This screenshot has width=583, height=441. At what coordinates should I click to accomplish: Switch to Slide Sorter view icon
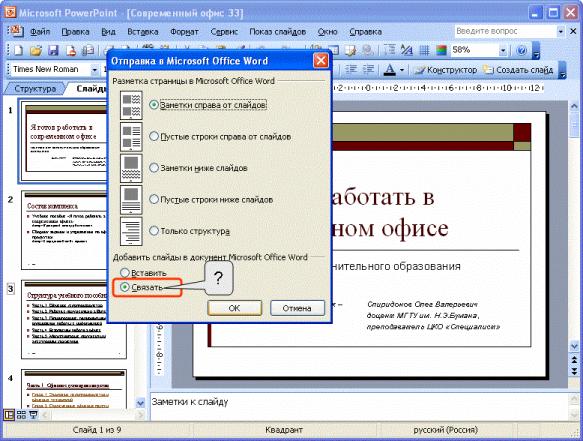click(x=21, y=415)
